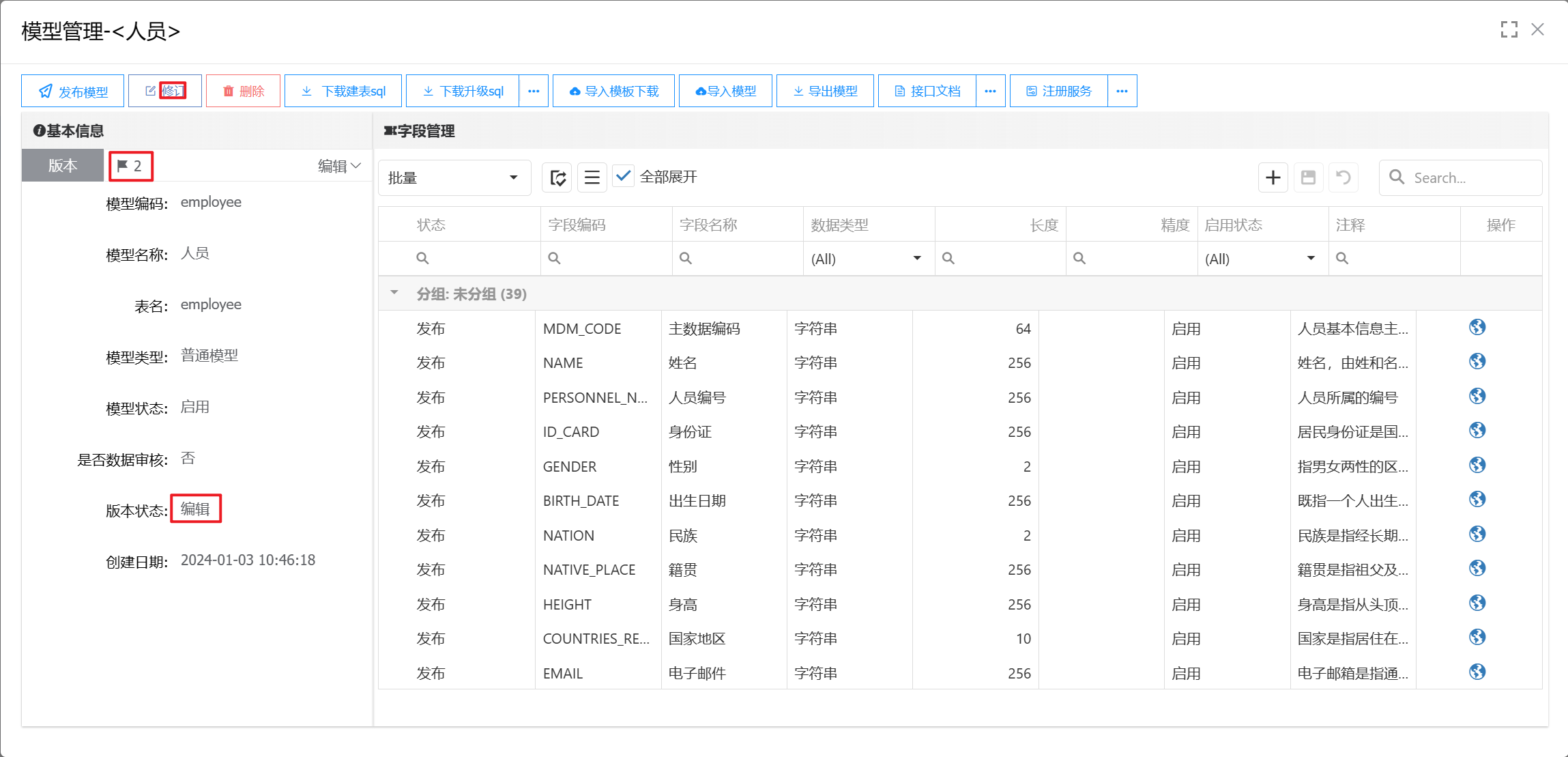Image resolution: width=1568 pixels, height=757 pixels.
Task: Click globe icon in GENDER row
Action: click(x=1477, y=466)
